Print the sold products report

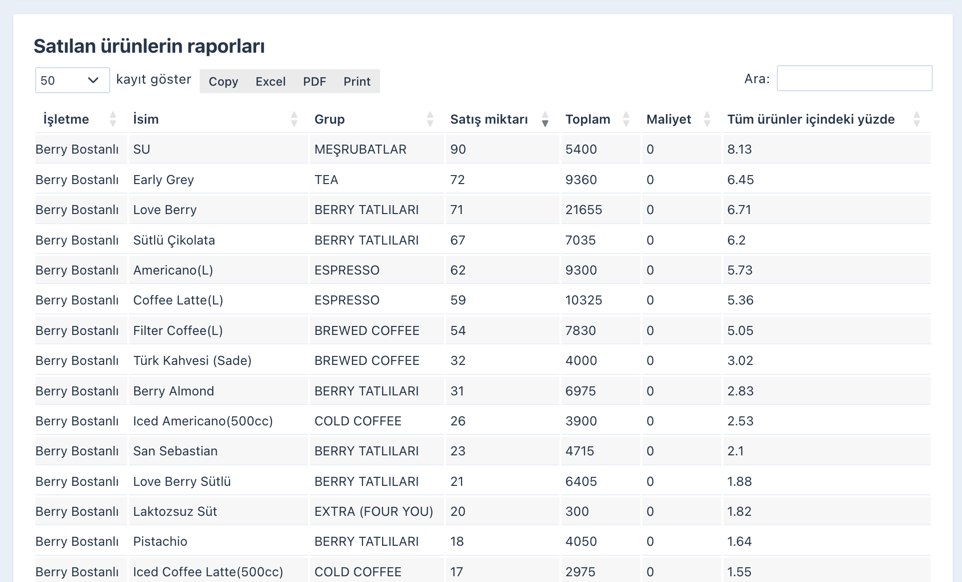pyautogui.click(x=357, y=81)
